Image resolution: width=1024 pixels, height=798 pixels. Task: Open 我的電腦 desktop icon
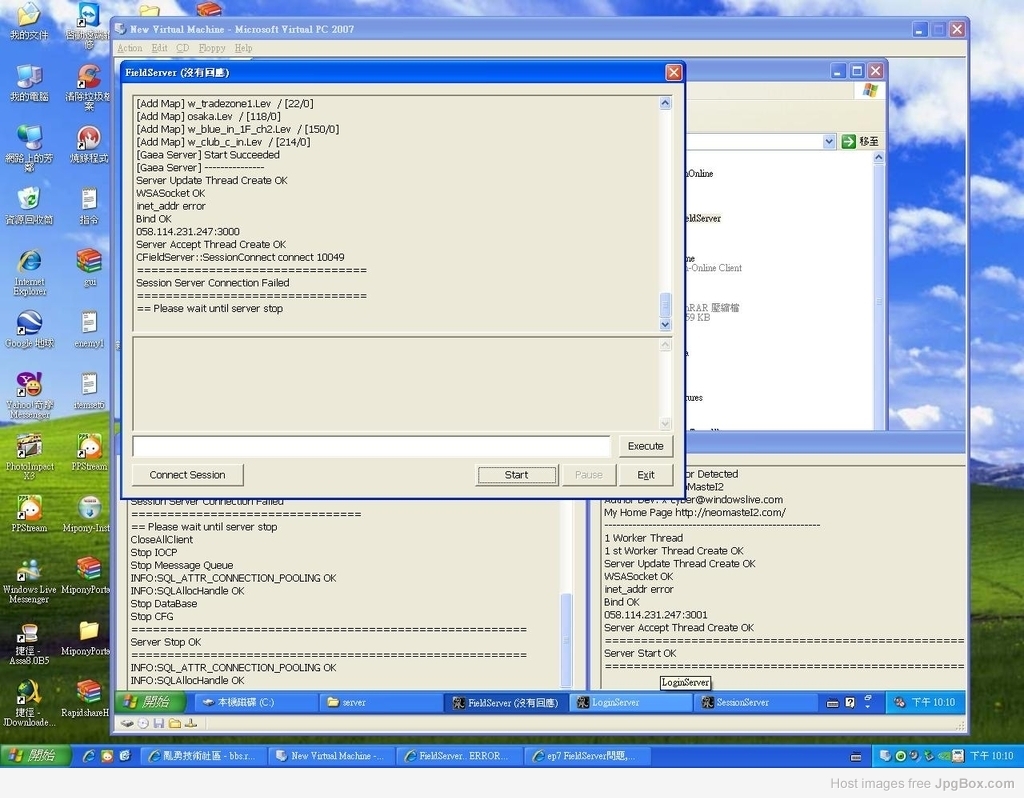click(x=29, y=77)
